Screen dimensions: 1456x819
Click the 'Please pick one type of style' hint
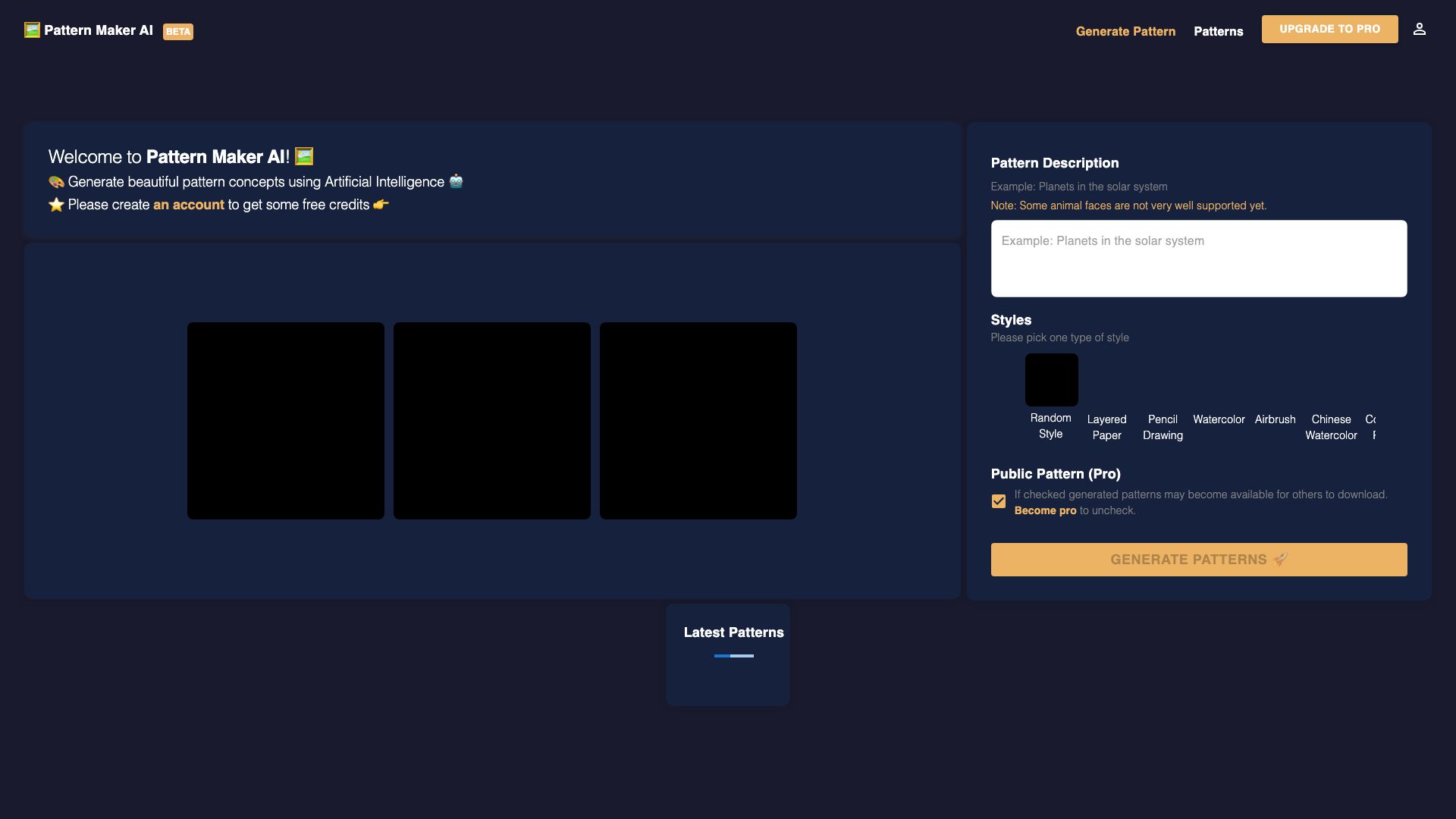tap(1059, 337)
